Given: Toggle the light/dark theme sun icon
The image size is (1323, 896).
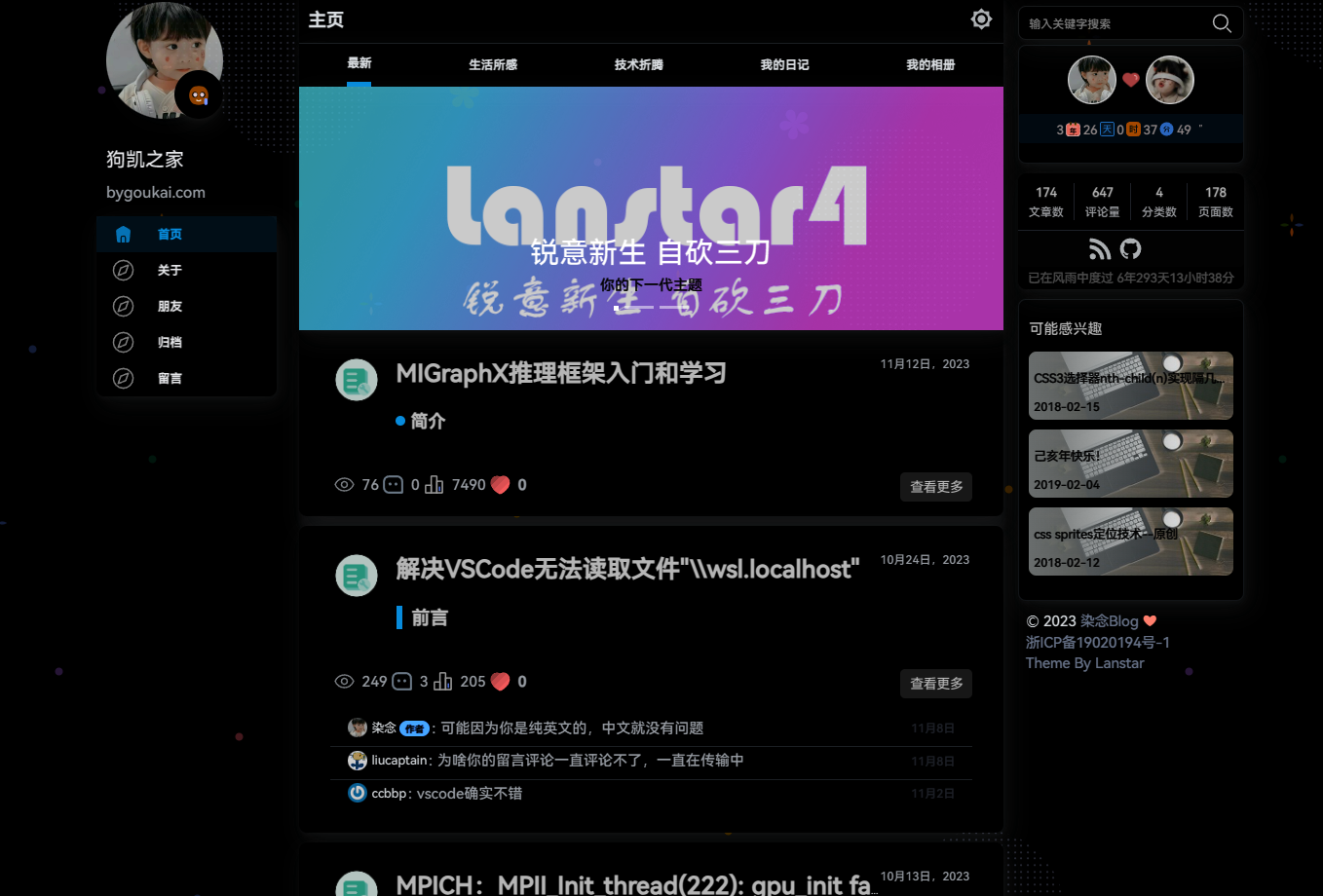Looking at the screenshot, I should click(981, 19).
